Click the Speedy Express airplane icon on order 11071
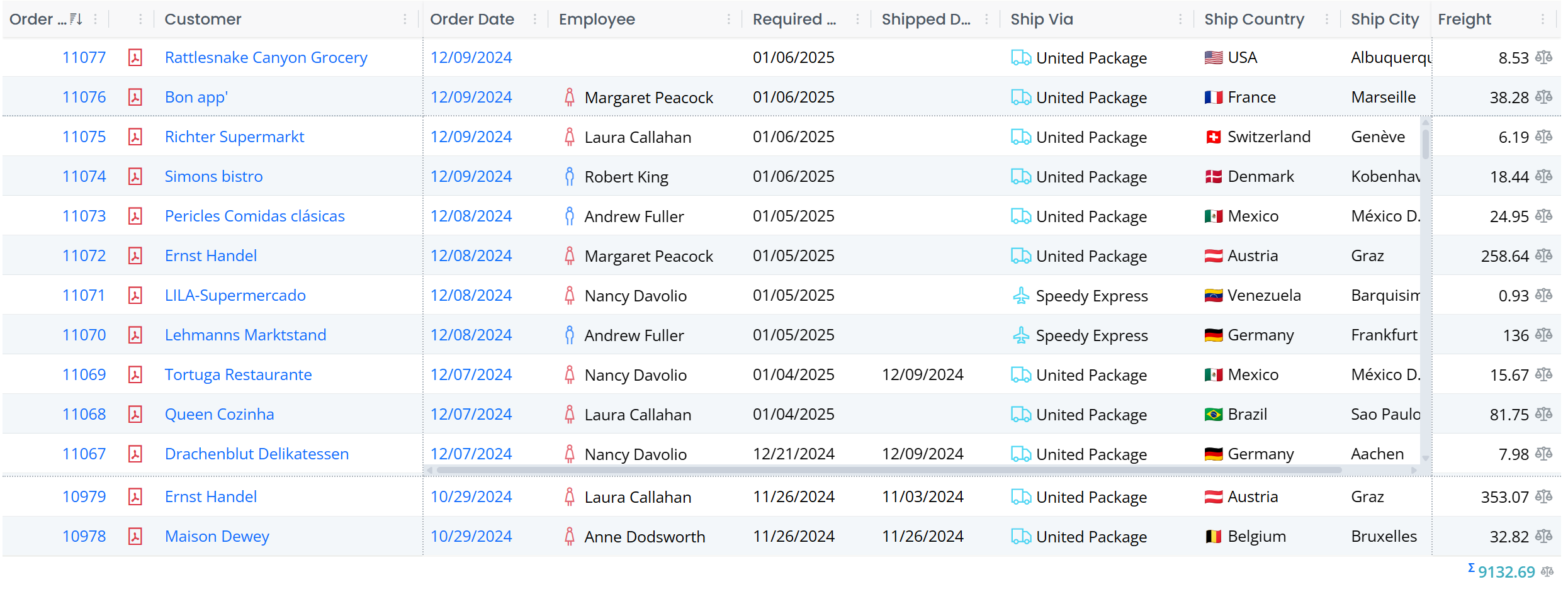The width and height of the screenshot is (1568, 594). pyautogui.click(x=1021, y=295)
